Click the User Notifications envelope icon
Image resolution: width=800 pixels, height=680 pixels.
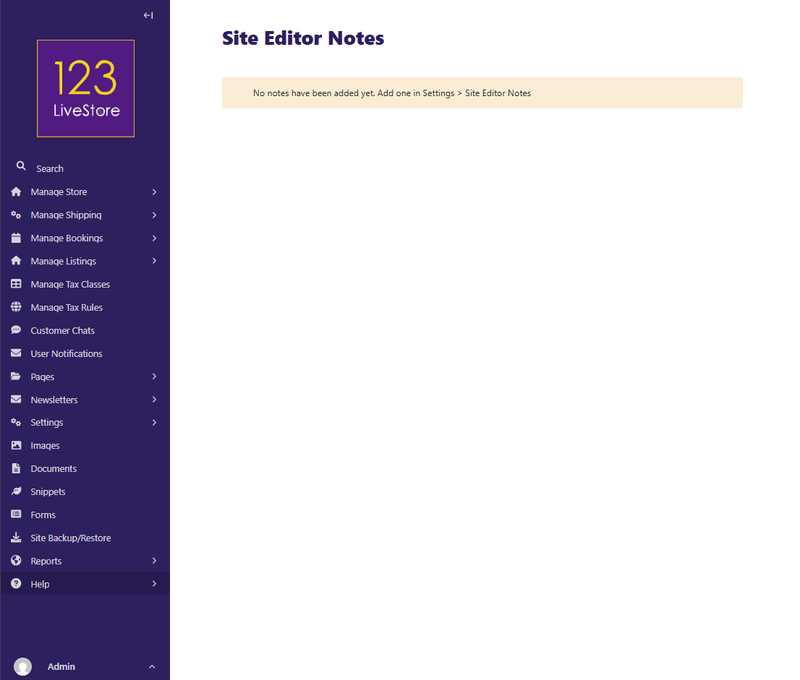point(16,353)
